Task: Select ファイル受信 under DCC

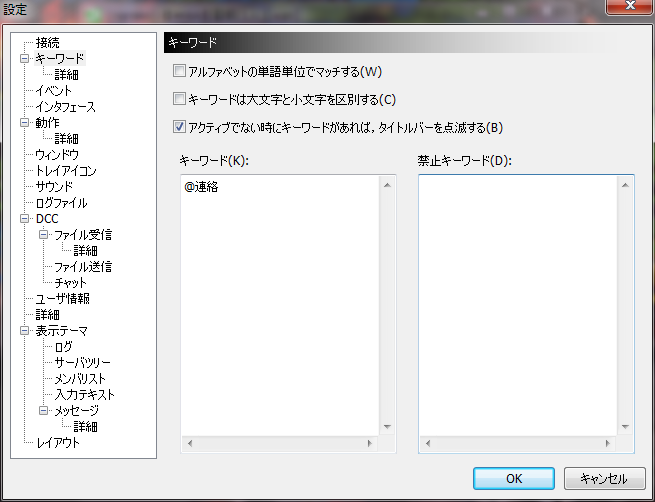Action: [x=83, y=235]
